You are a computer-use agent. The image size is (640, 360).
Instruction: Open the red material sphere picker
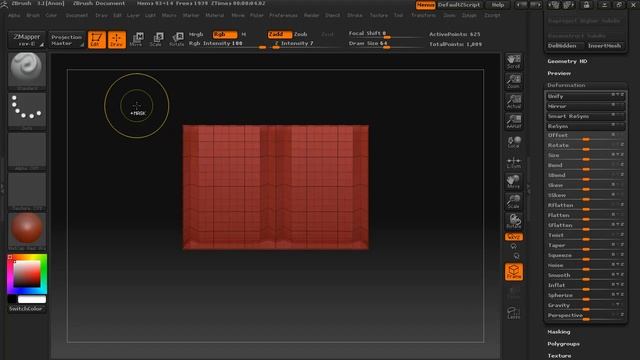27,231
